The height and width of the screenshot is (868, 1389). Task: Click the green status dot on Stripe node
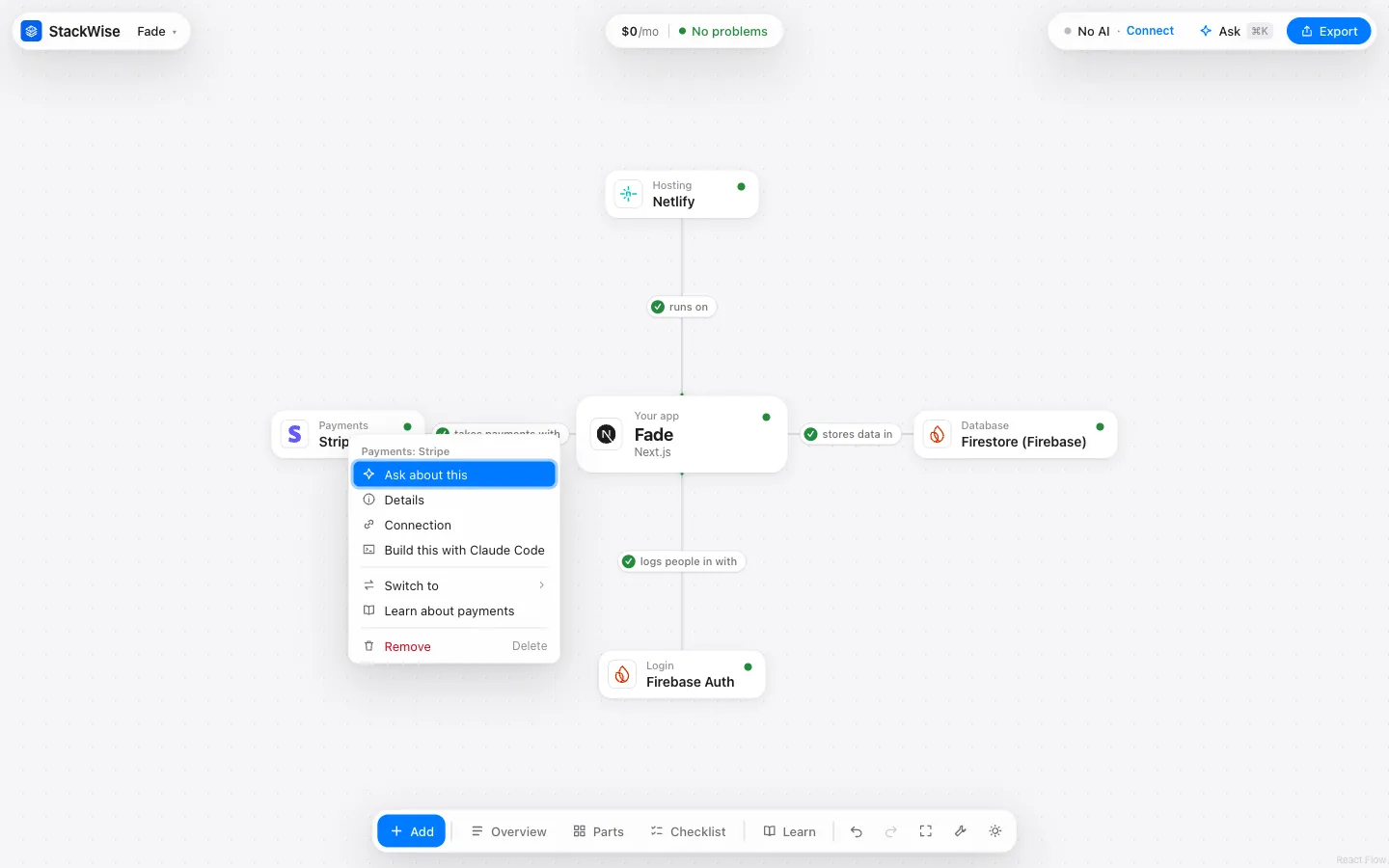click(407, 426)
